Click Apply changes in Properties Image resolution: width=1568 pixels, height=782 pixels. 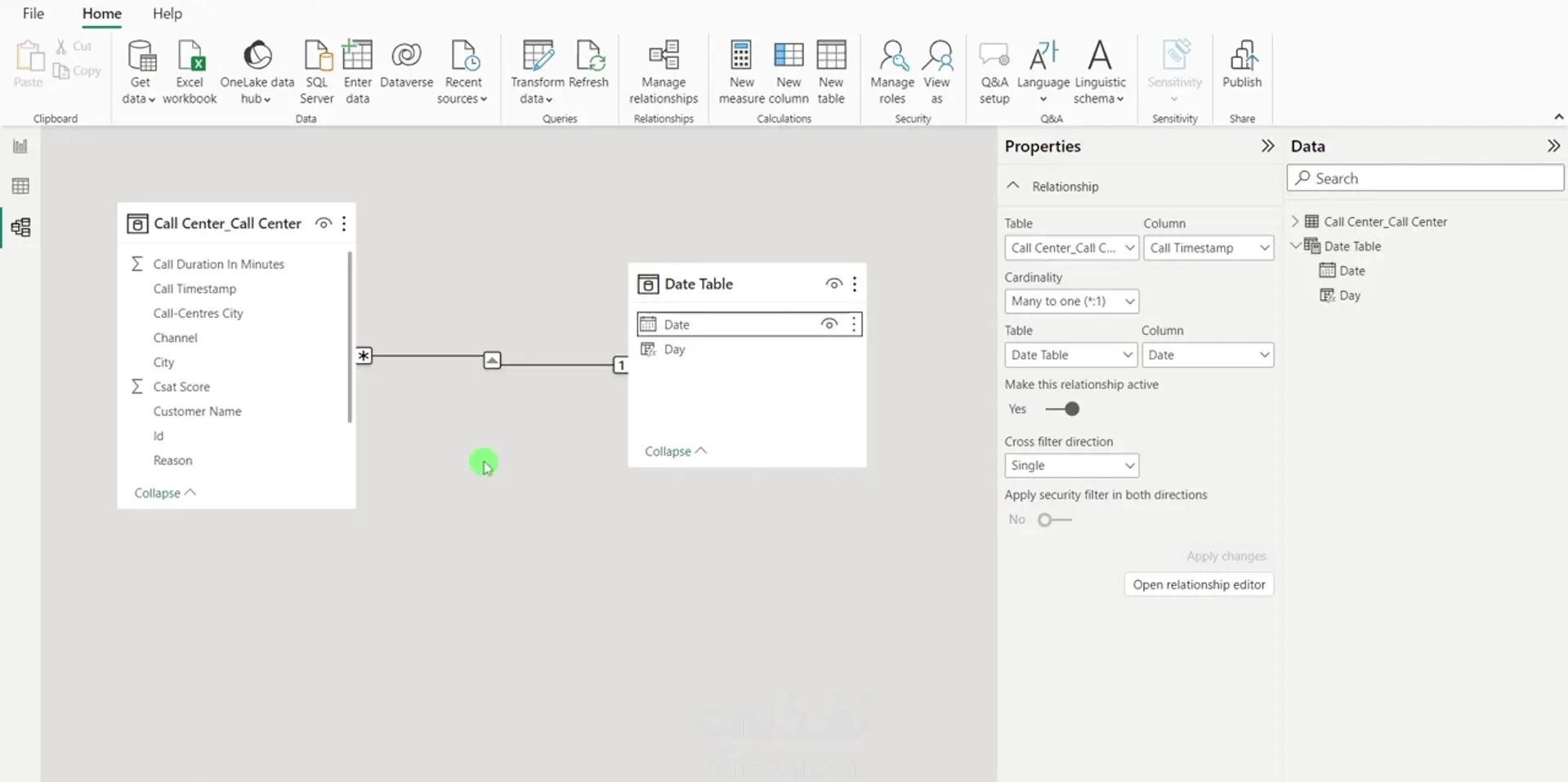coord(1226,556)
